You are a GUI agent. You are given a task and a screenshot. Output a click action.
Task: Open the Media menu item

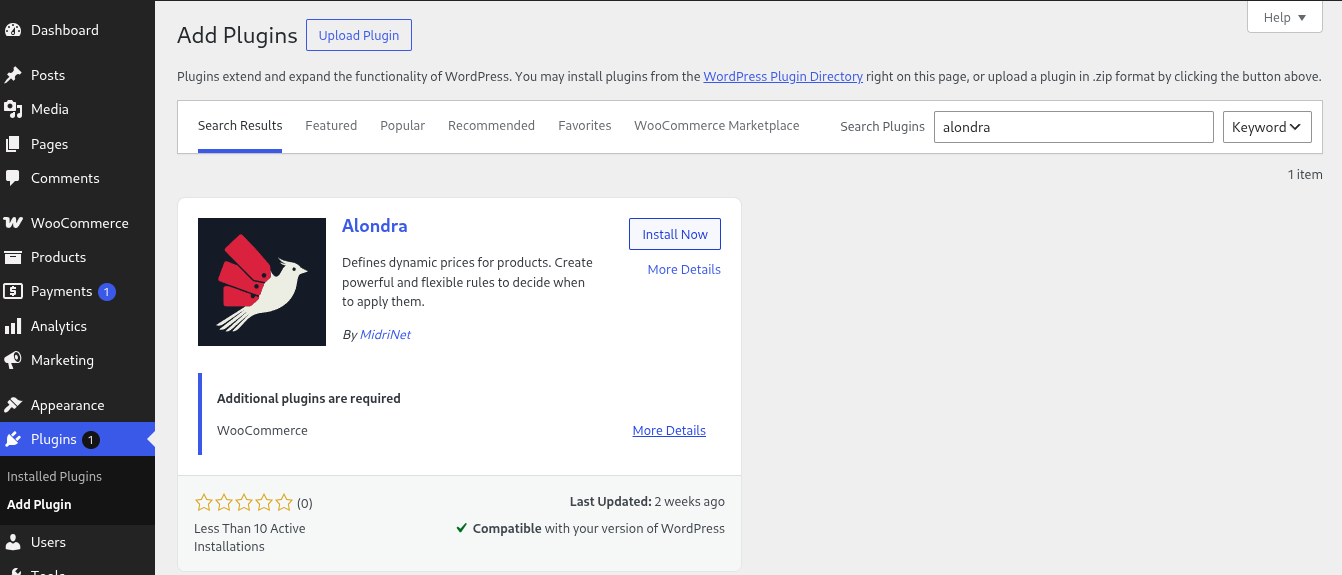point(77,109)
